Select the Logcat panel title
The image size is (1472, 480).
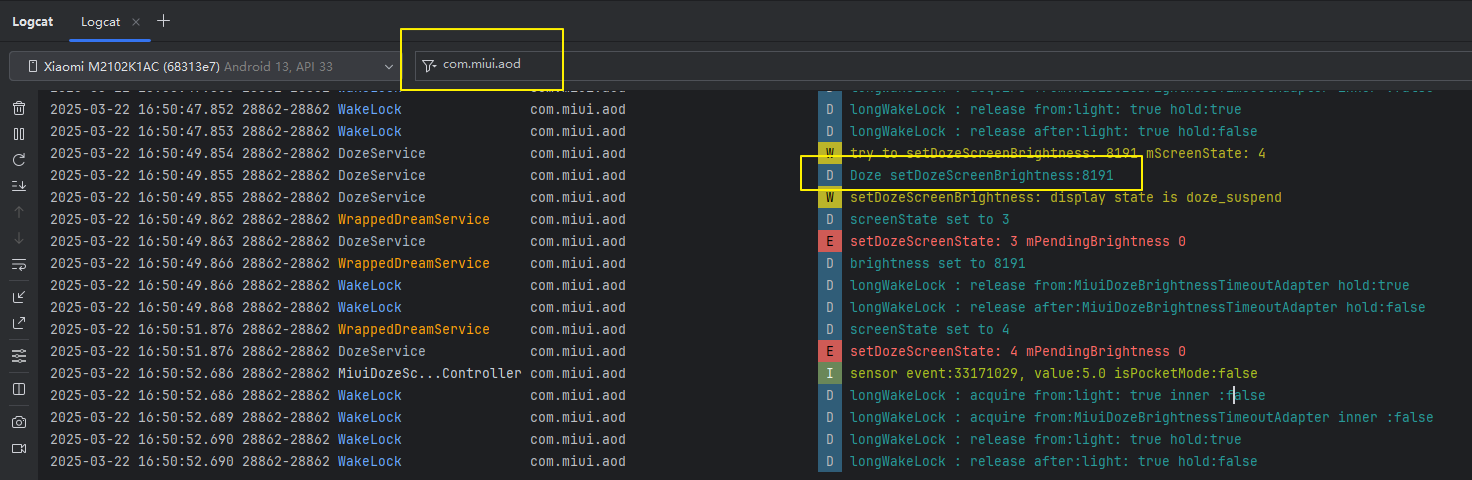coord(33,21)
